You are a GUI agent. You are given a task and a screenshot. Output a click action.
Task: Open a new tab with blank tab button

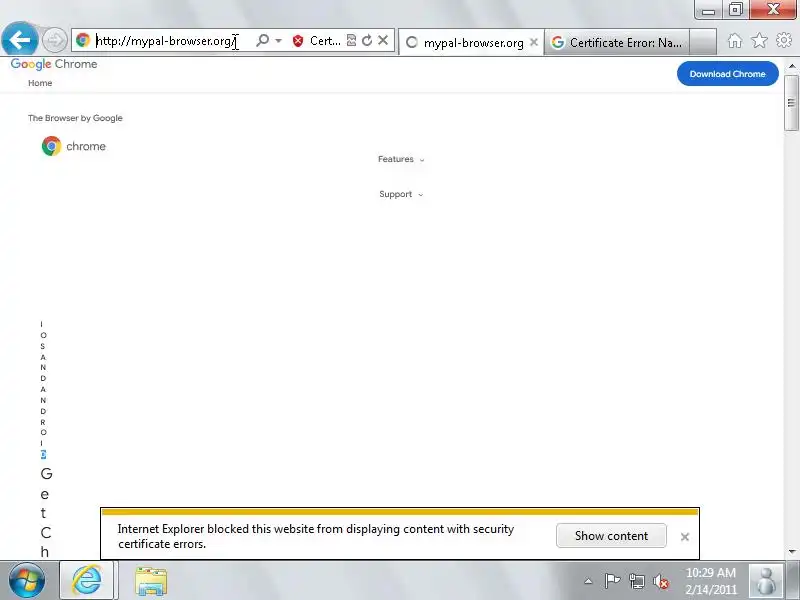703,42
